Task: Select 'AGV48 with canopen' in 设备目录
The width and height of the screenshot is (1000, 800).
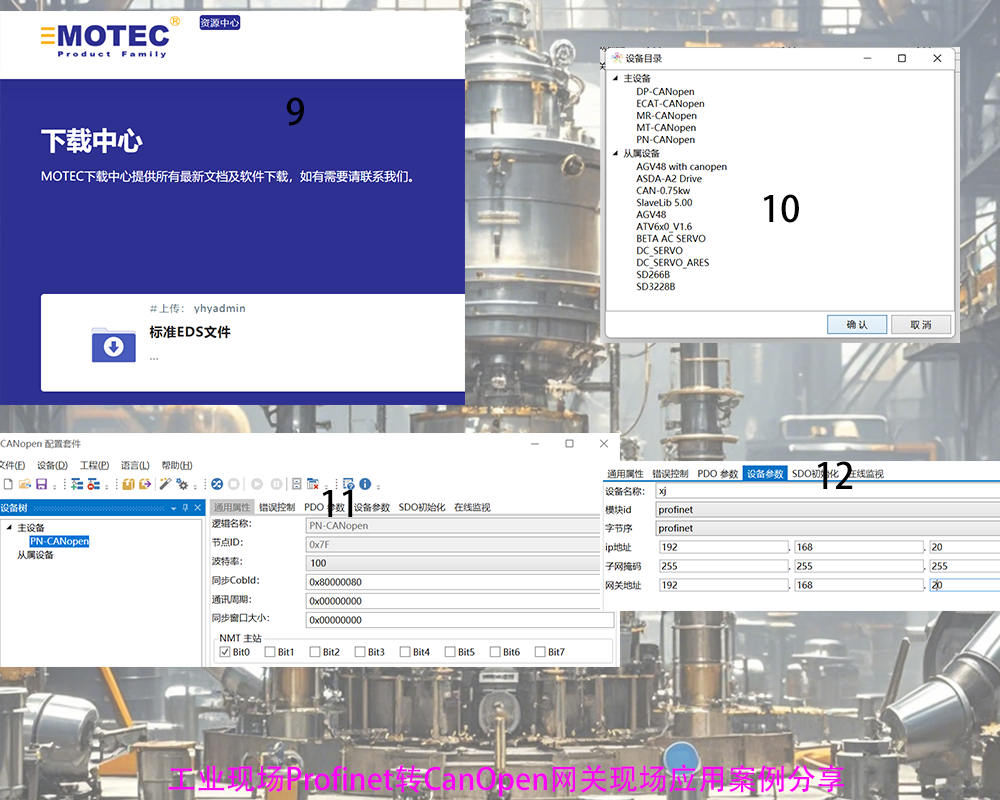Action: pyautogui.click(x=681, y=167)
